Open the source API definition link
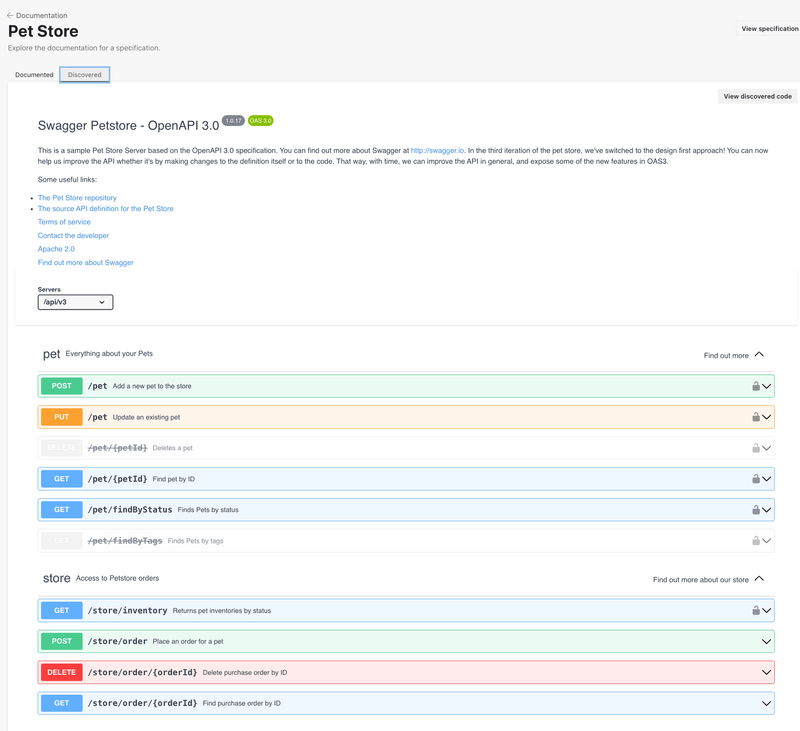800x731 pixels. click(106, 209)
